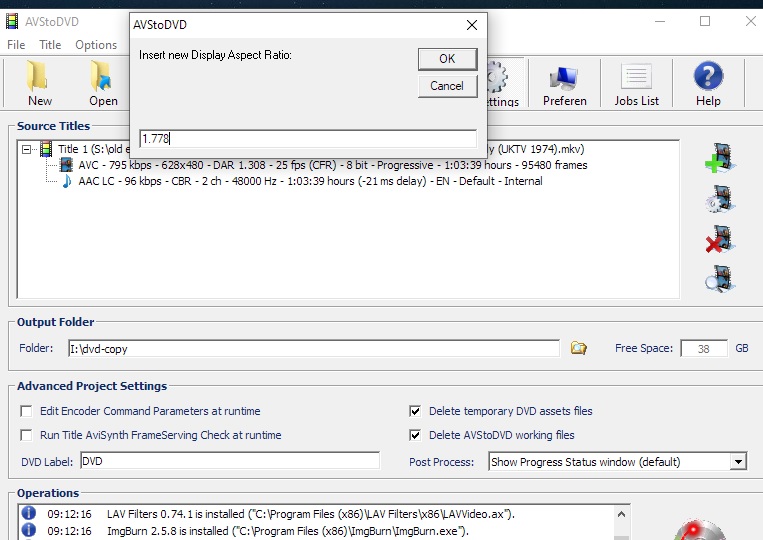
Task: Select the Title 1 row in Source Titles
Action: [x=321, y=149]
